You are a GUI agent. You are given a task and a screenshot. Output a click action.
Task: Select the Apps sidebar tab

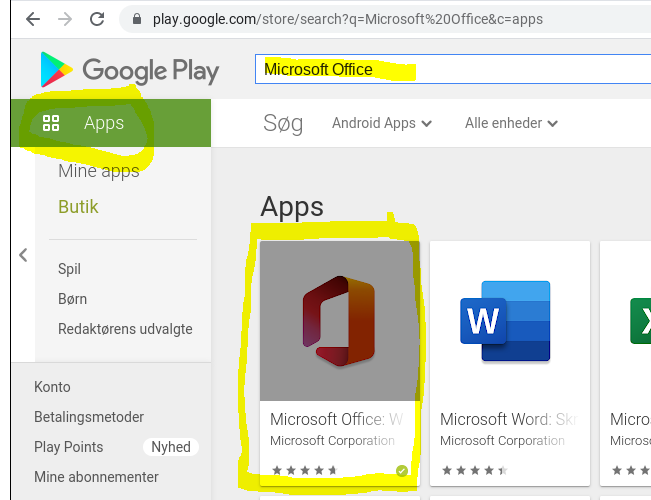[111, 123]
